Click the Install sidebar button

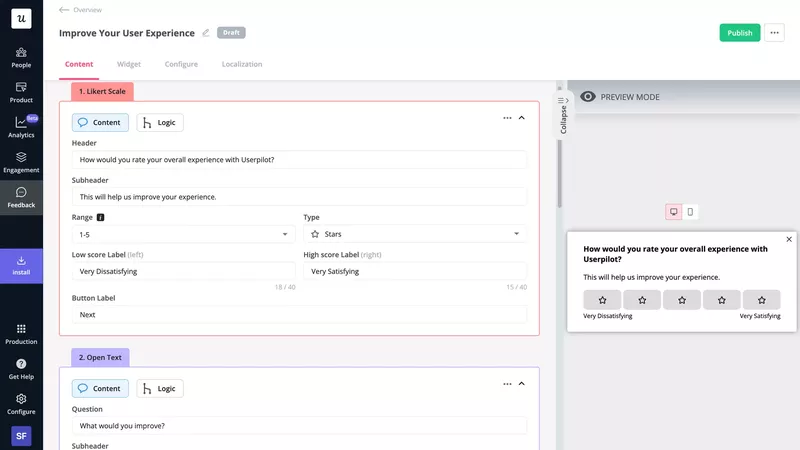click(21, 265)
